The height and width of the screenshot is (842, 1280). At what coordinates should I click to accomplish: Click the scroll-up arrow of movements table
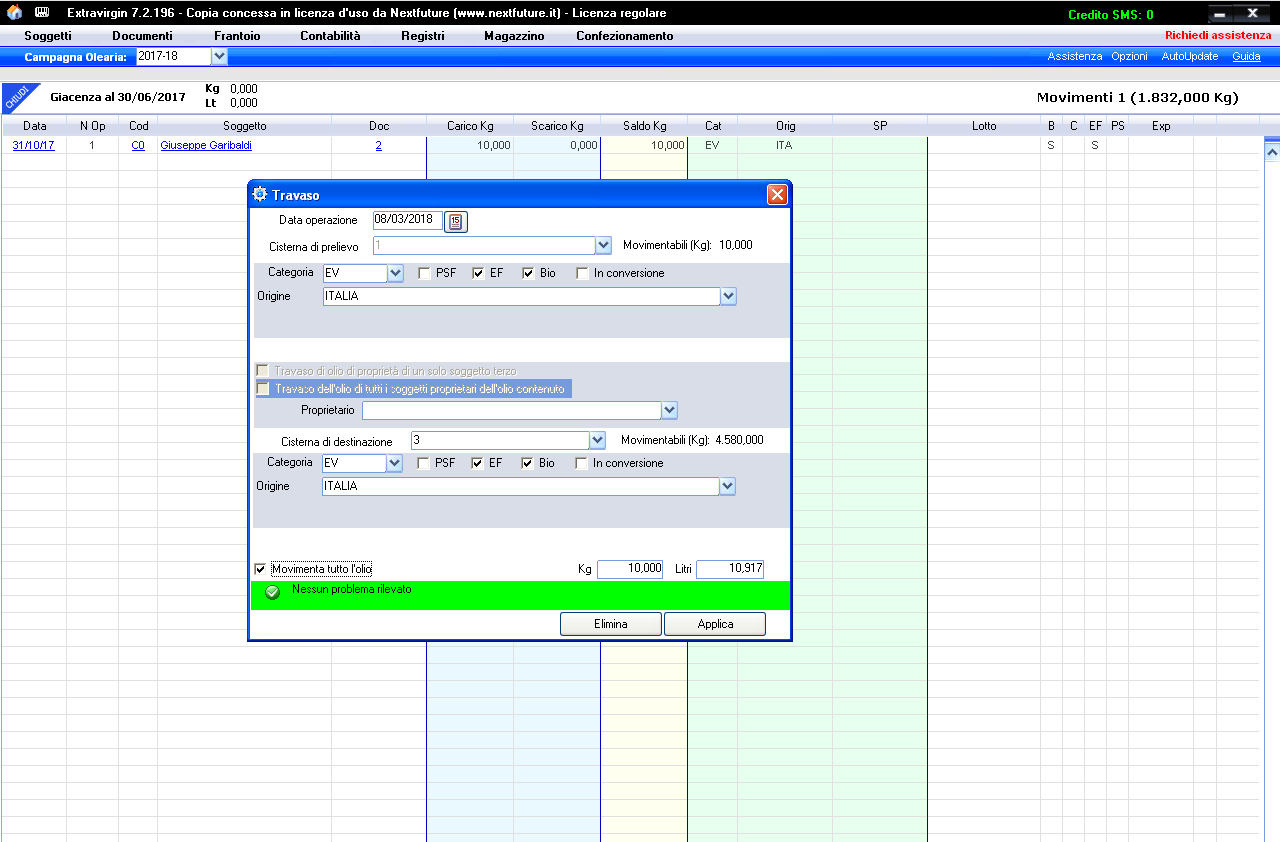[x=1272, y=152]
